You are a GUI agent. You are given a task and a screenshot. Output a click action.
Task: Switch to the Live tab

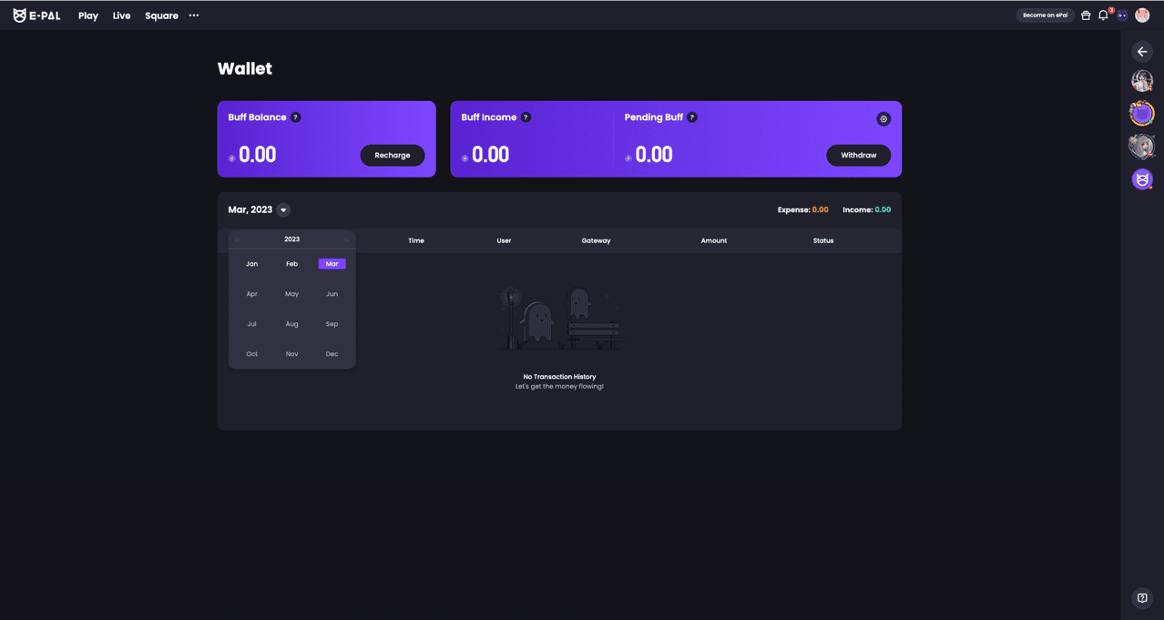[x=121, y=15]
